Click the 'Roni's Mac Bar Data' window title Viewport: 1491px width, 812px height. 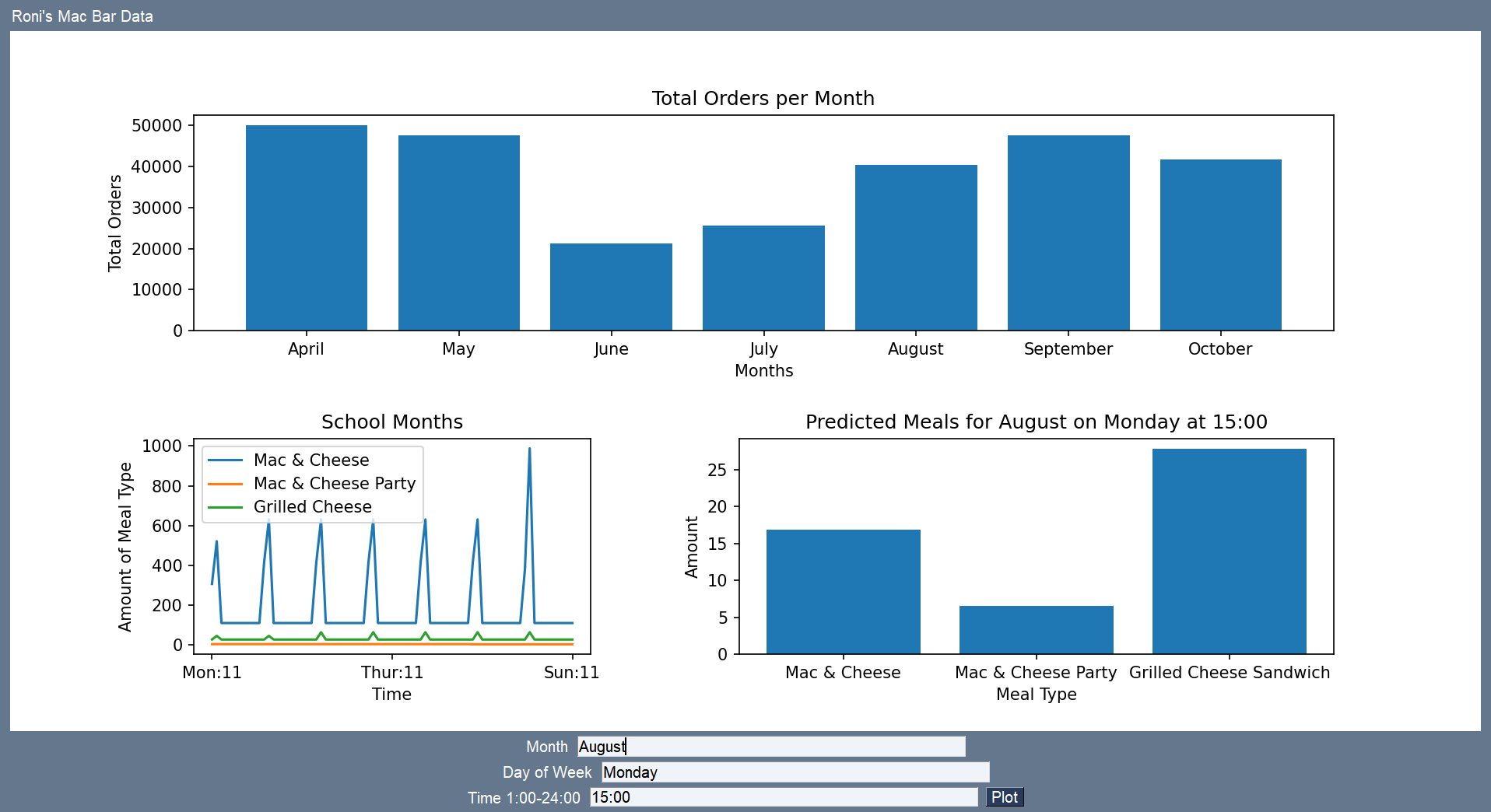82,16
